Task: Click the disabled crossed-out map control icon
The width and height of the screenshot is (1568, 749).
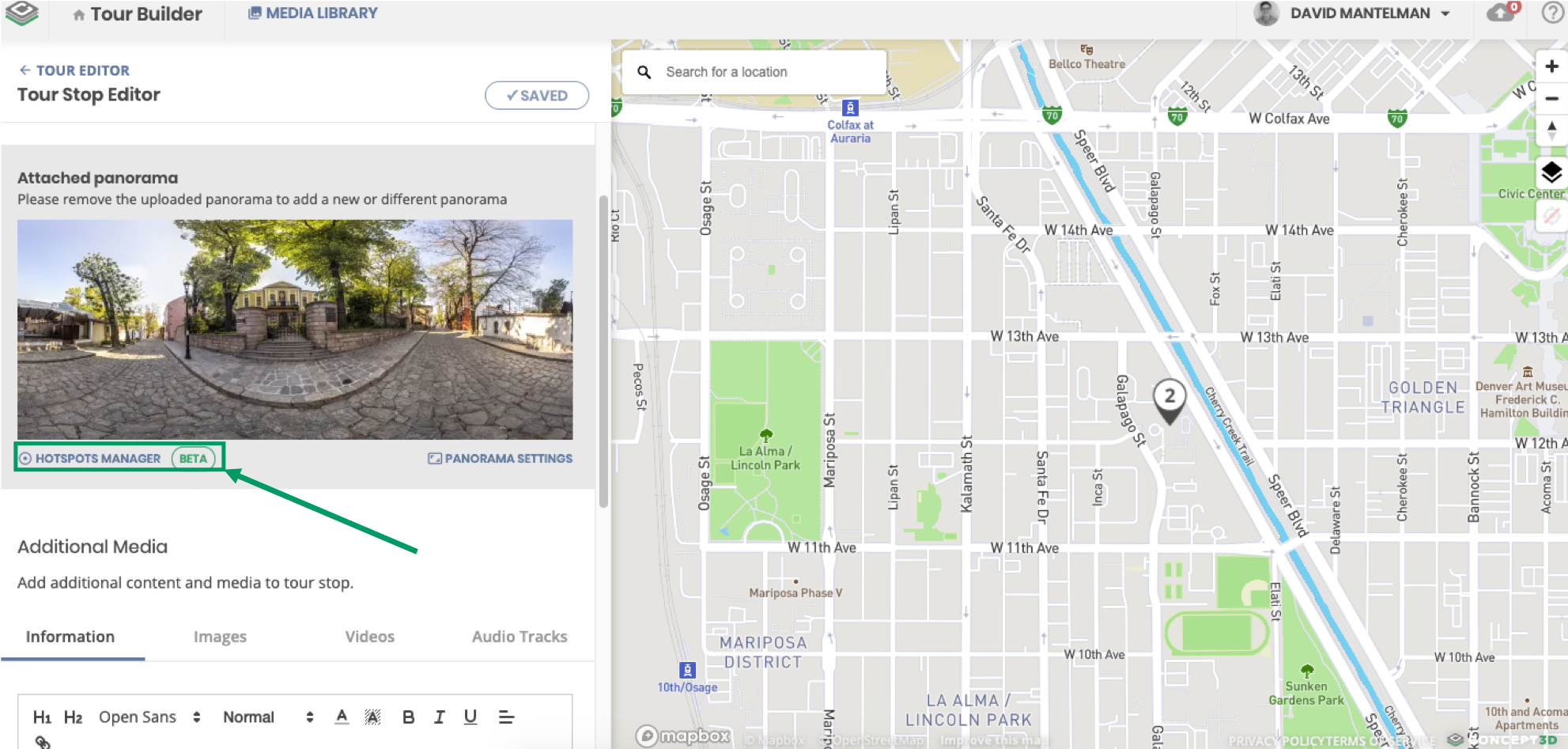Action: (1551, 215)
